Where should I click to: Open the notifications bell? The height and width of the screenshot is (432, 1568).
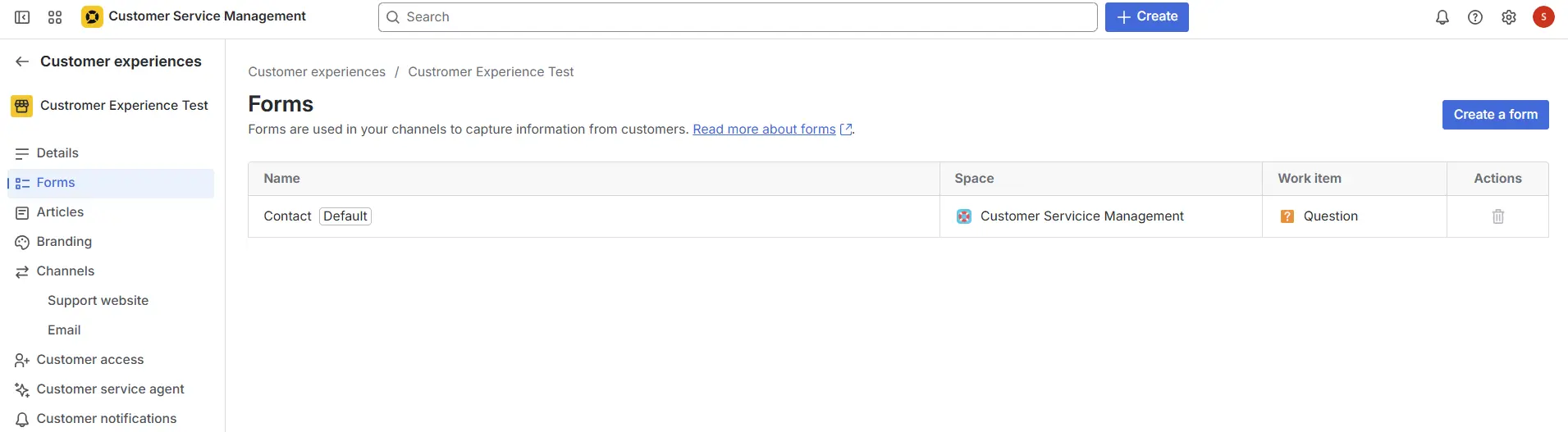1442,17
